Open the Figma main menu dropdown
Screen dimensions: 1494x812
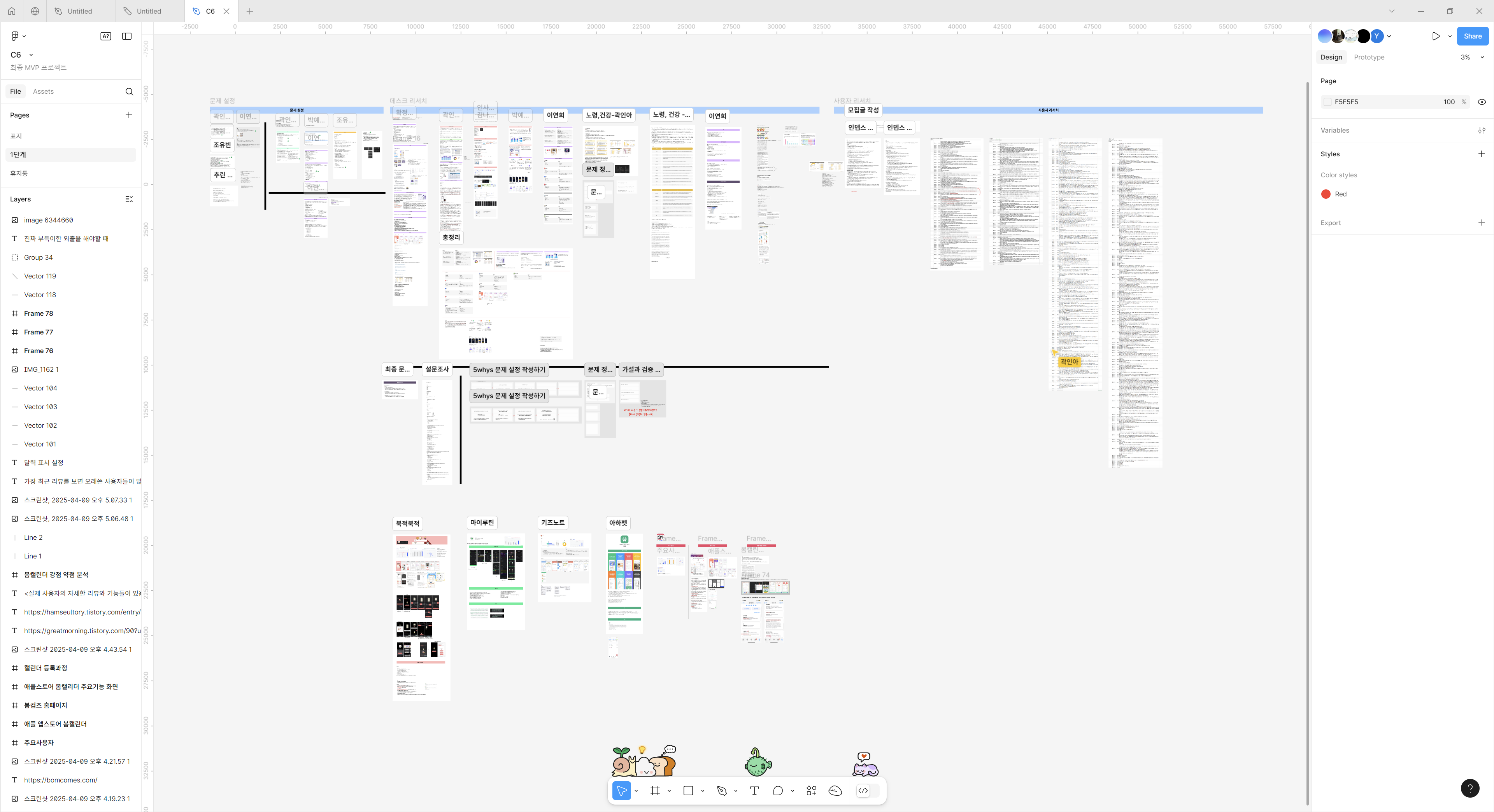click(18, 36)
